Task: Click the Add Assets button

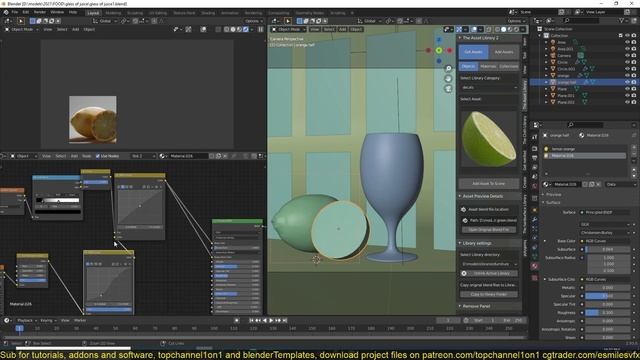Action: 504,52
